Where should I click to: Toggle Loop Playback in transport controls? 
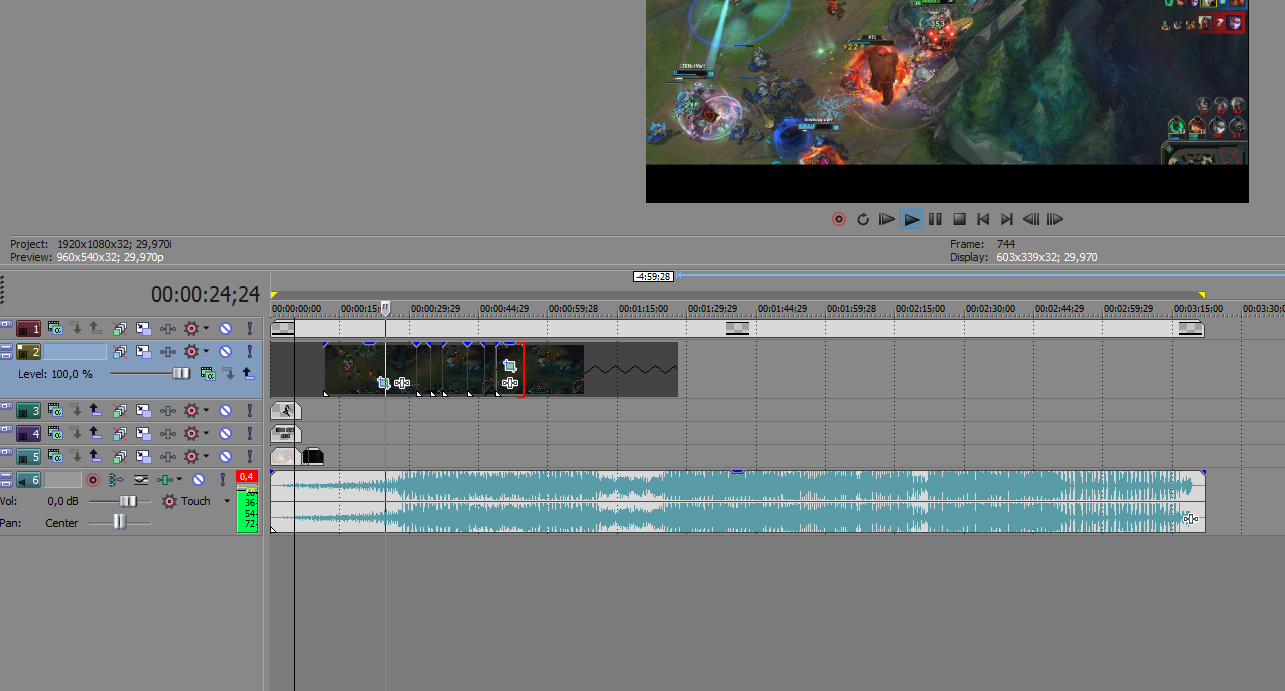point(863,219)
